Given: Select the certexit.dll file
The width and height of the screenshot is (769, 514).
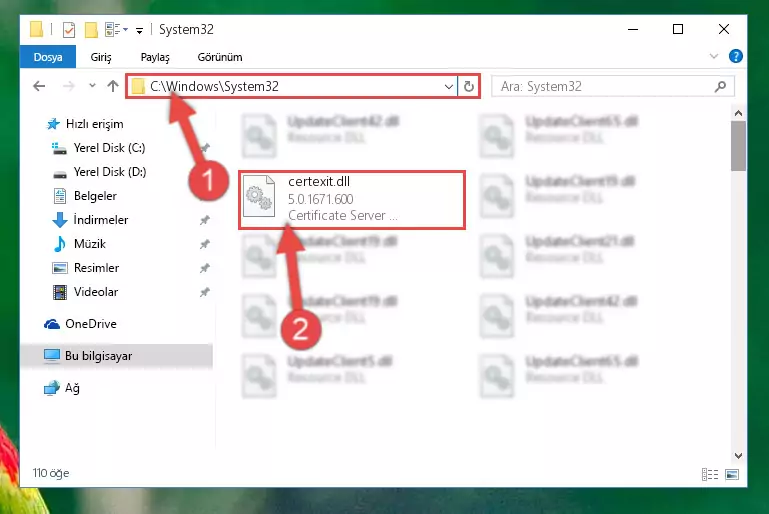Looking at the screenshot, I should (352, 200).
